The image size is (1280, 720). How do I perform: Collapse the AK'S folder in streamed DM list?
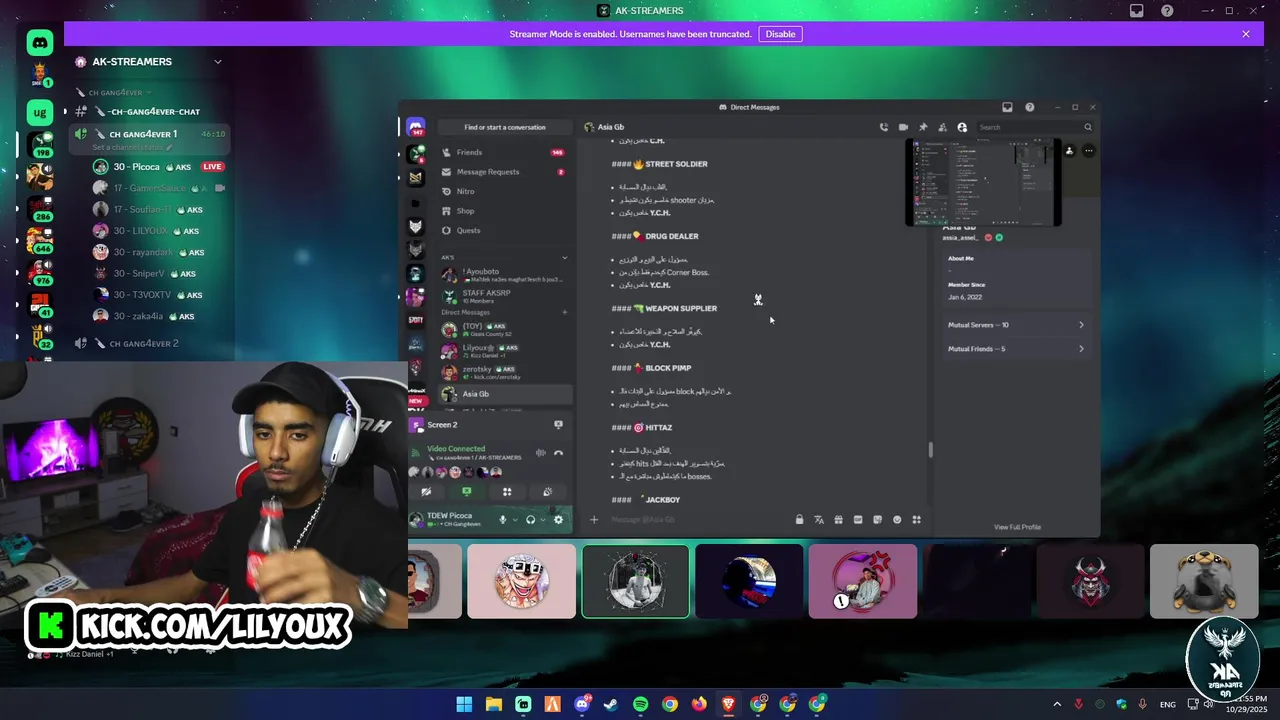pyautogui.click(x=564, y=258)
